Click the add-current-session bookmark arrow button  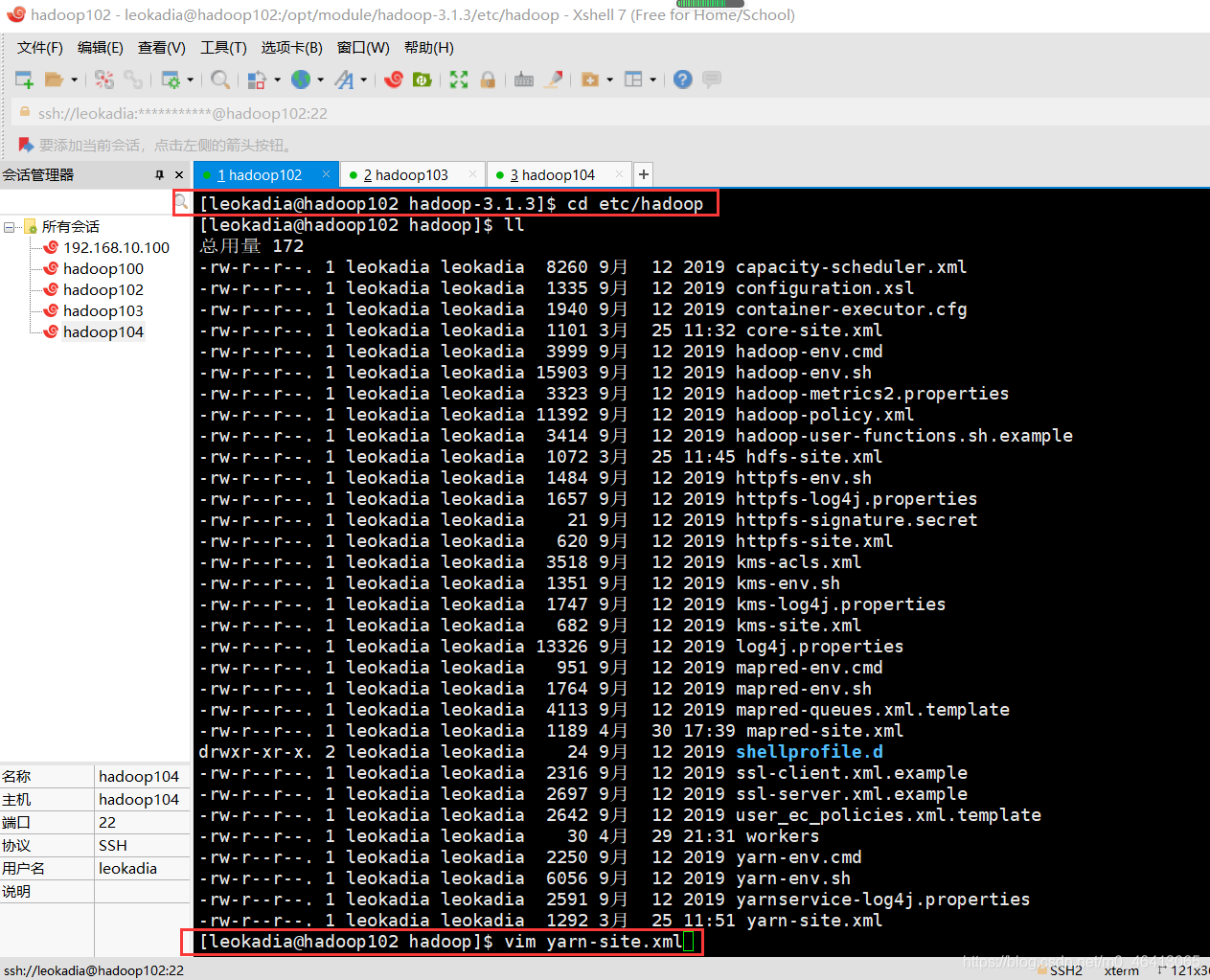click(26, 145)
